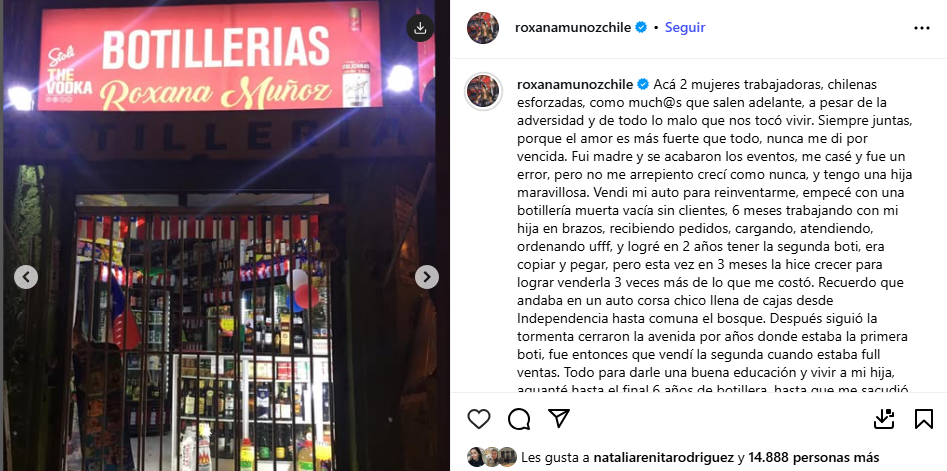Open comments with the speech bubble icon
Image resolution: width=947 pixels, height=471 pixels.
(519, 418)
